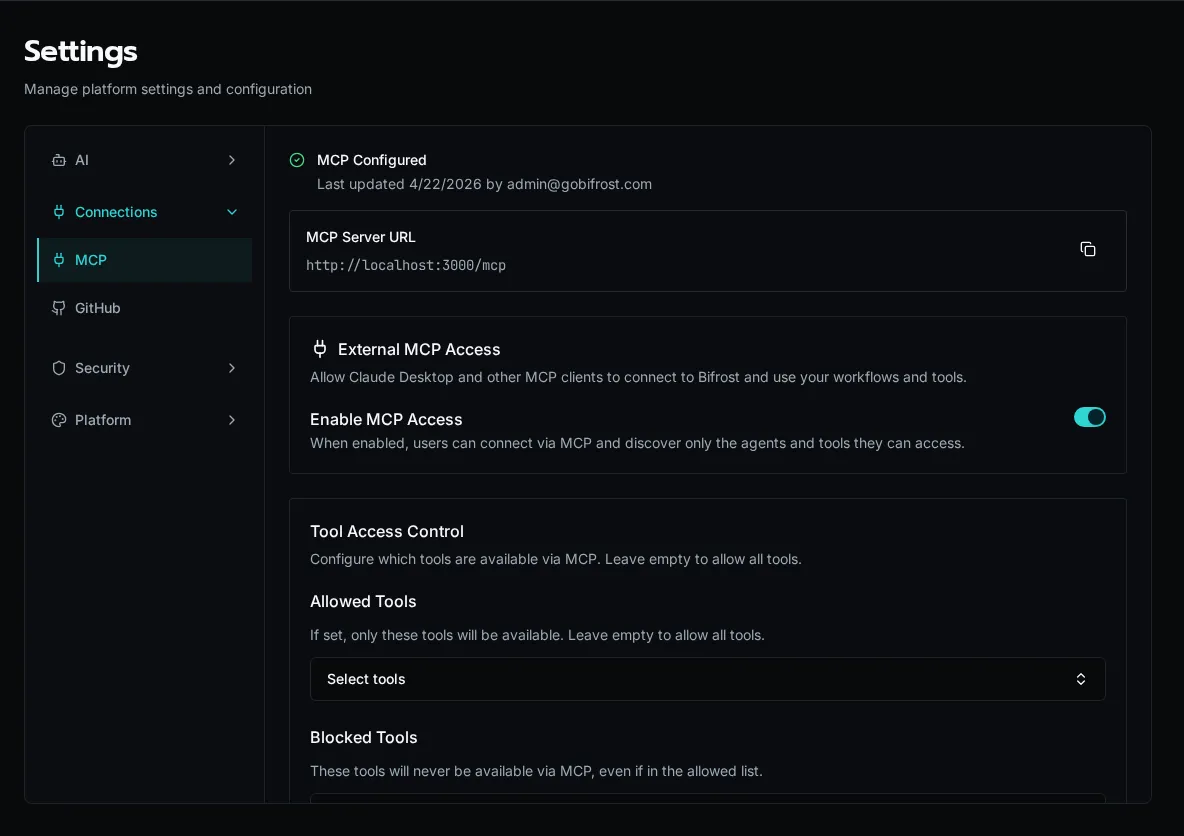Open the Platform settings section
The image size is (1184, 836).
point(144,420)
